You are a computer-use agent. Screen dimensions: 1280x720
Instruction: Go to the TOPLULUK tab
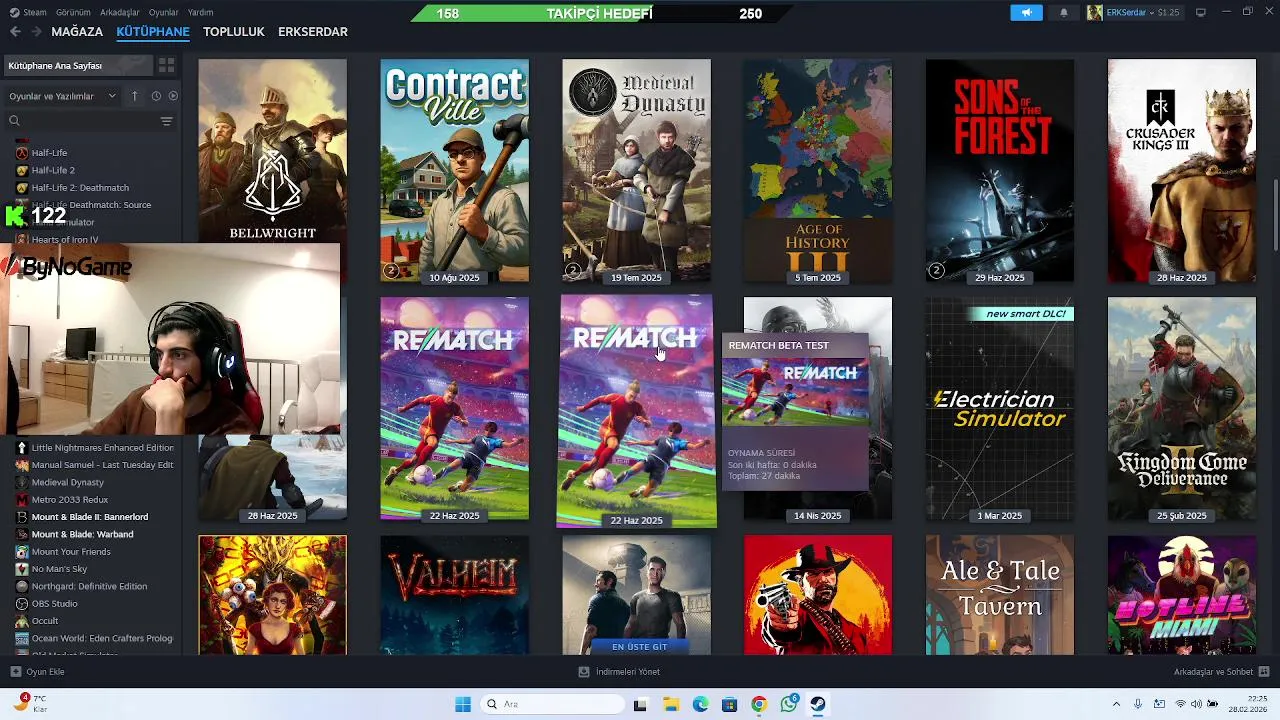click(234, 32)
